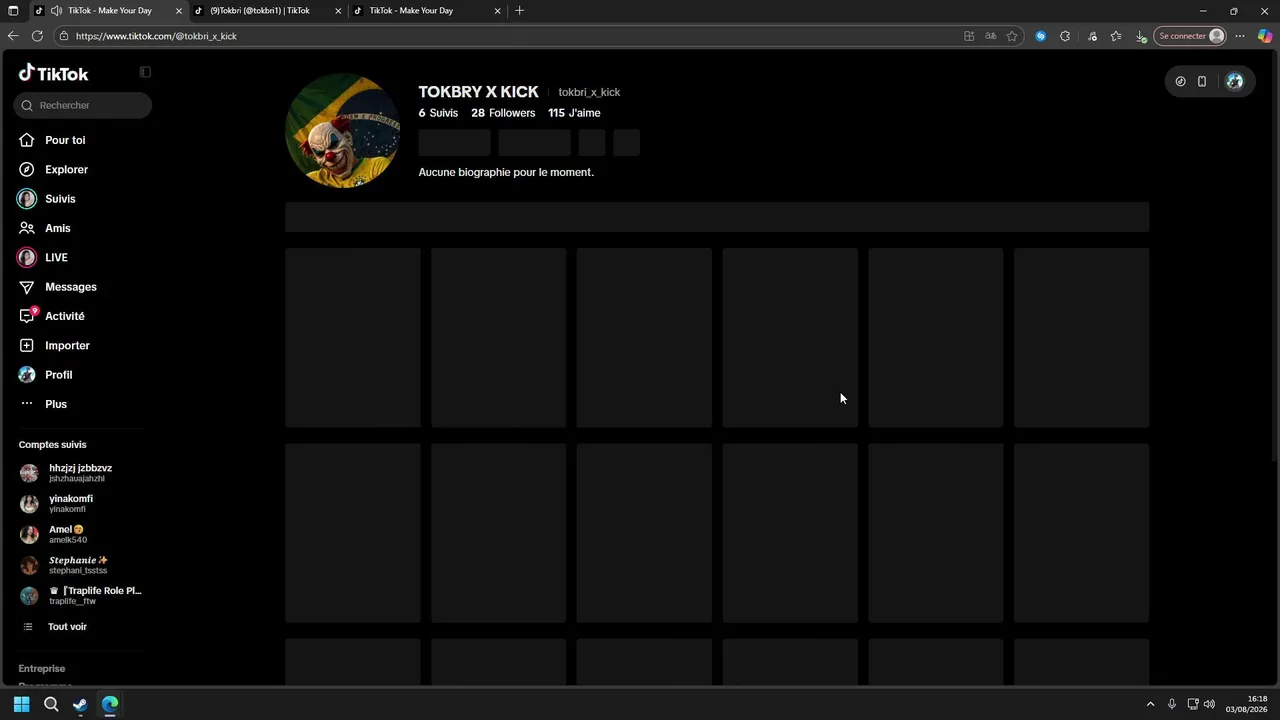1280x720 pixels.
Task: Click the TikTok logo in sidebar
Action: [53, 73]
